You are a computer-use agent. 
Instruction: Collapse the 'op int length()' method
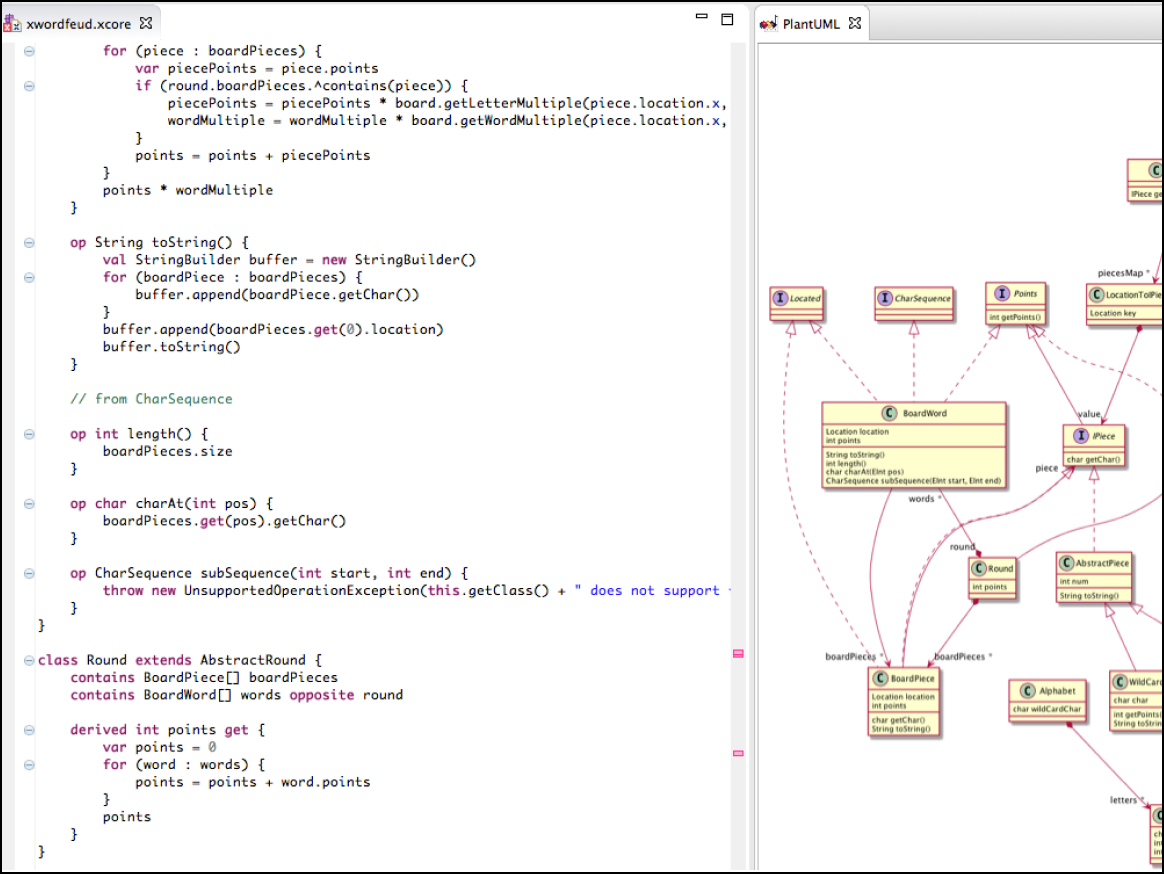[x=29, y=434]
